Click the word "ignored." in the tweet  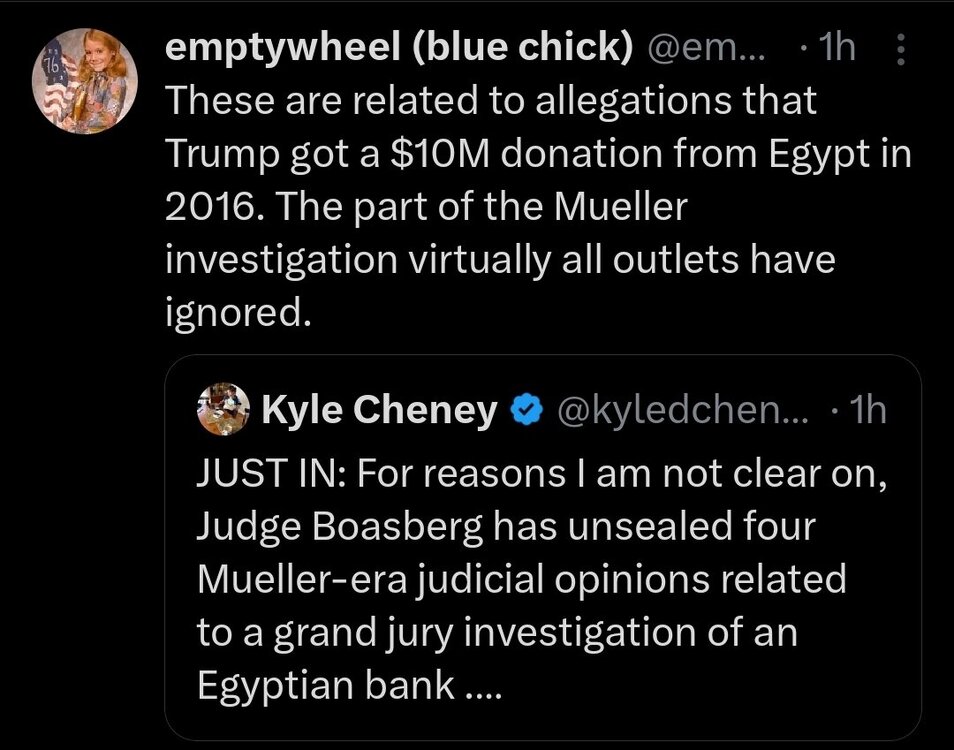pos(231,313)
